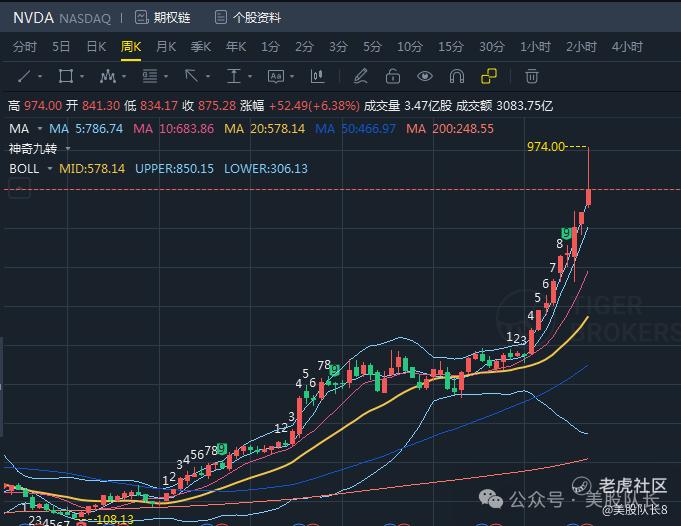
Task: Switch to 10分 chart tab
Action: click(x=410, y=46)
